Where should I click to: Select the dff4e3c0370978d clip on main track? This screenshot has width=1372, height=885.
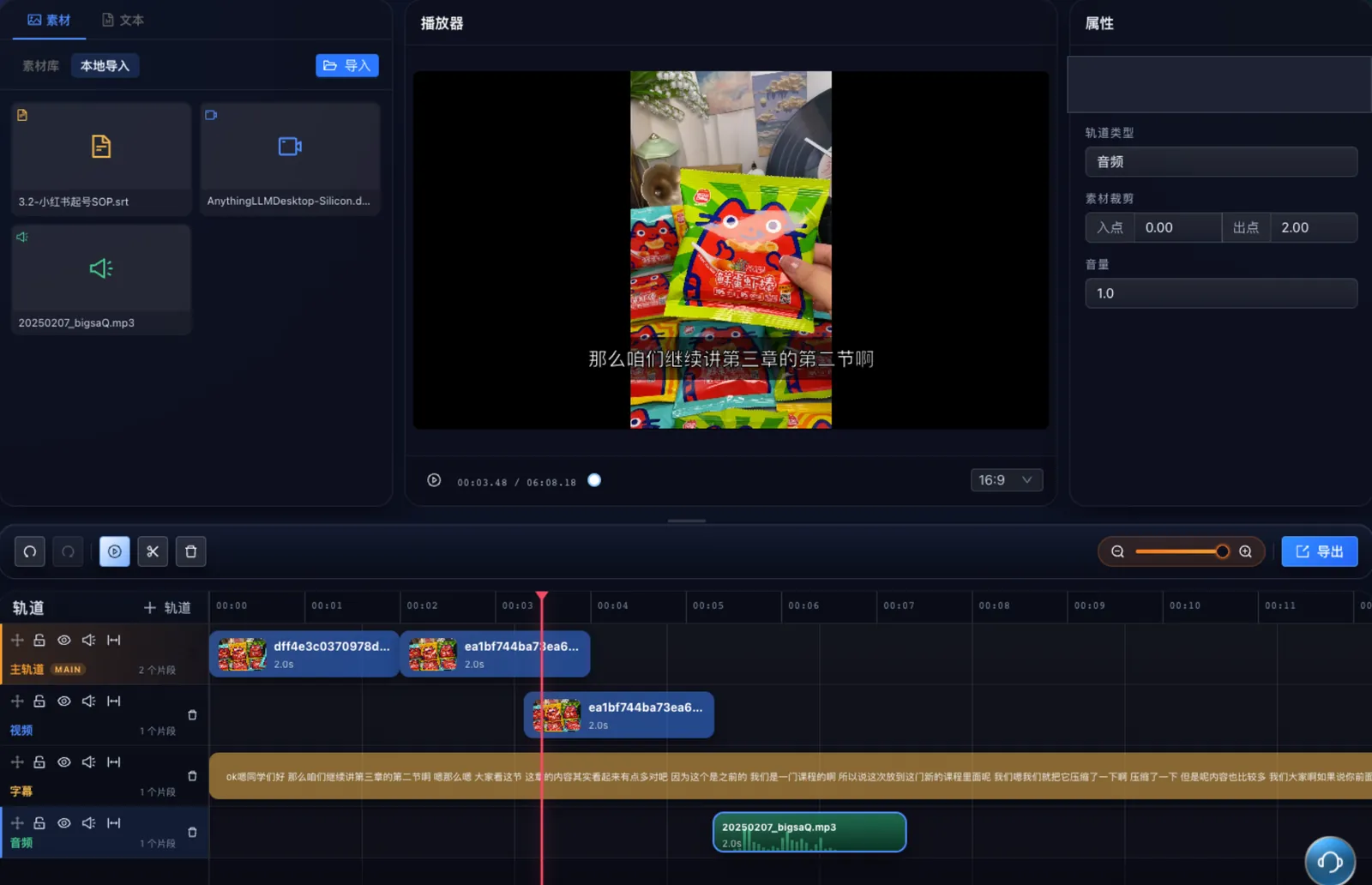(x=304, y=654)
